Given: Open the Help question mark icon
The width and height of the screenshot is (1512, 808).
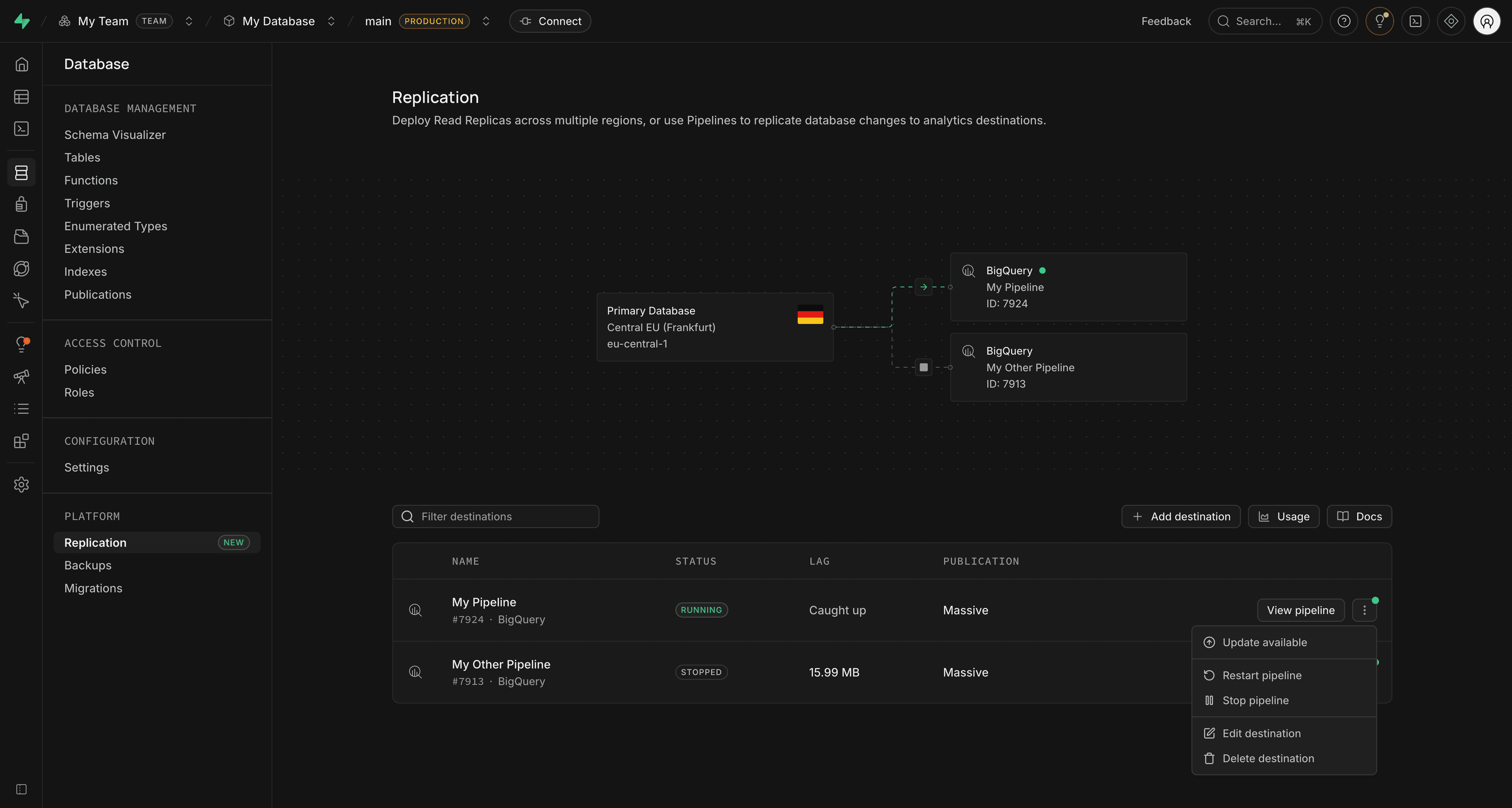Looking at the screenshot, I should tap(1343, 21).
